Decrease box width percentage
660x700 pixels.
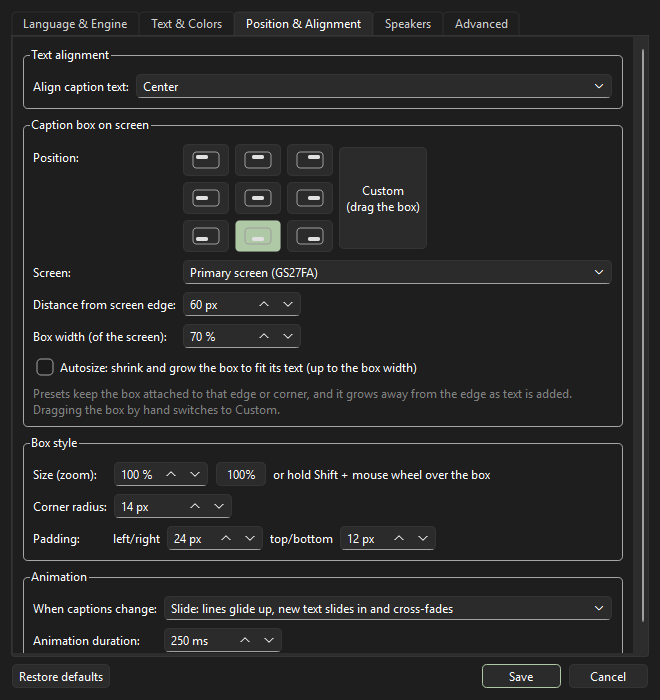(288, 336)
